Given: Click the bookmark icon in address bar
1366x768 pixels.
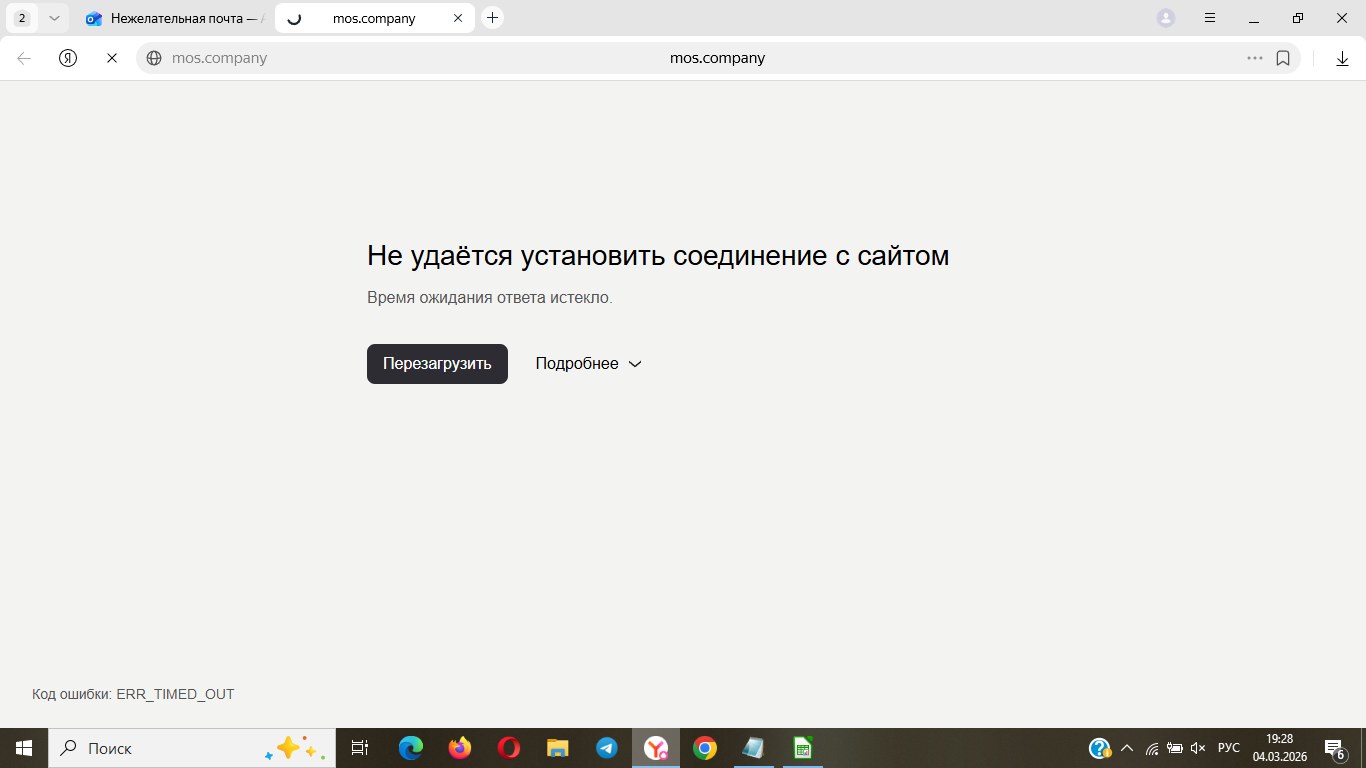Looking at the screenshot, I should pos(1283,58).
